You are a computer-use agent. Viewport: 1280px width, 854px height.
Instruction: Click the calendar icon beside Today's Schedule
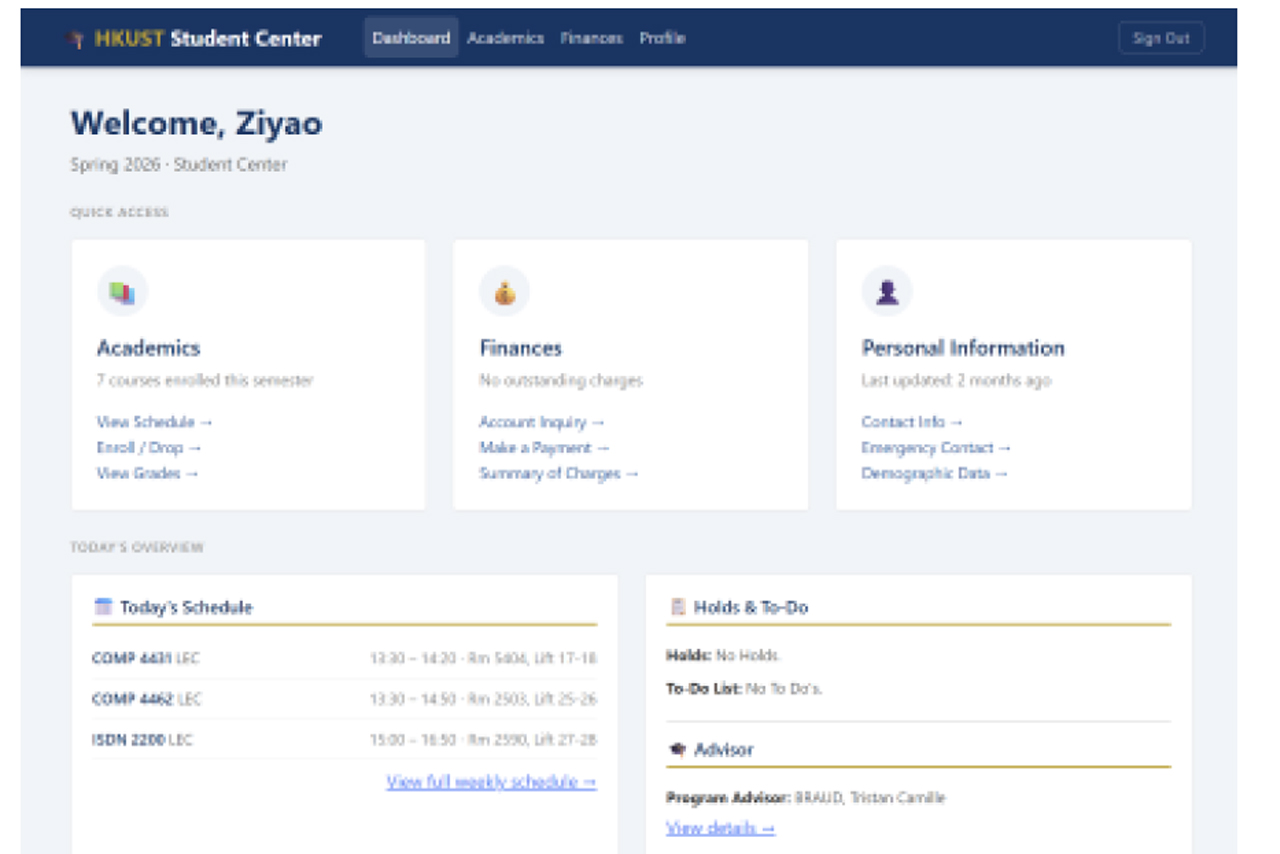[x=102, y=606]
